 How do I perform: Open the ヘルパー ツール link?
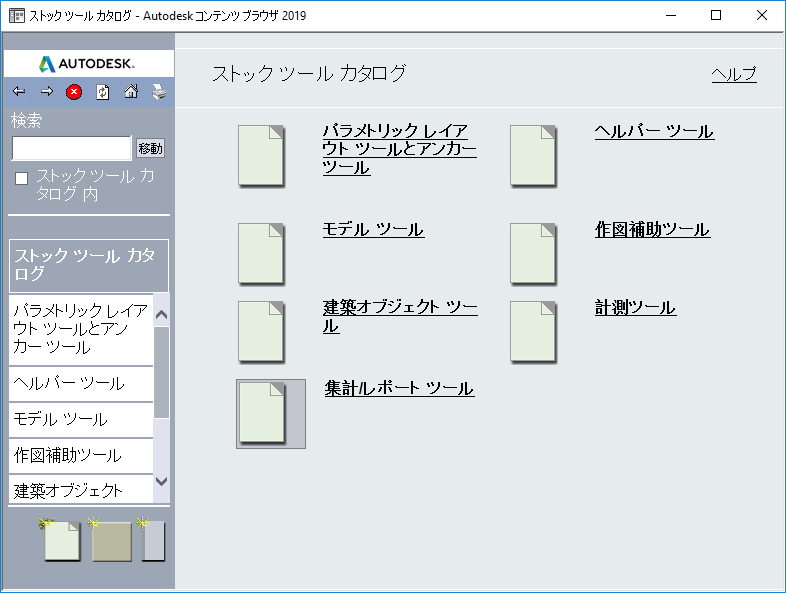pyautogui.click(x=654, y=131)
